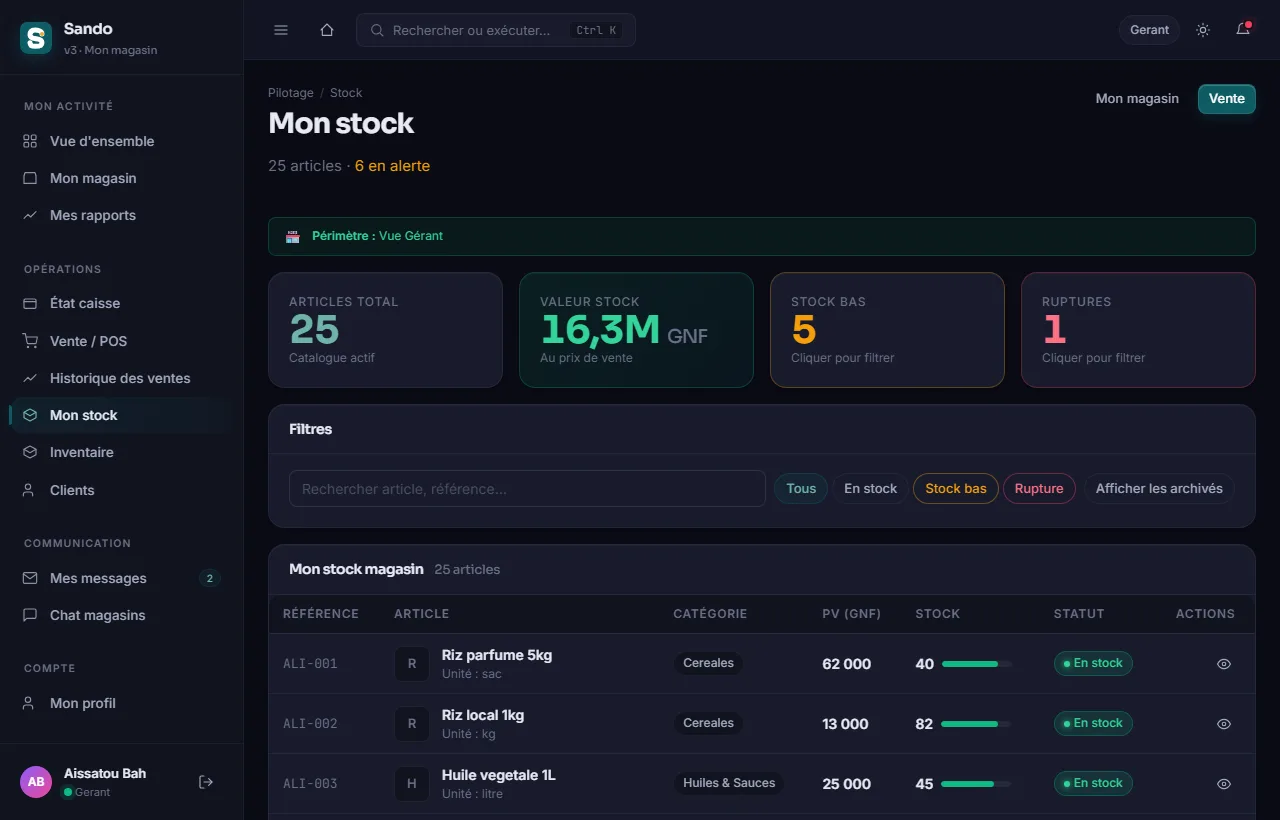Viewport: 1280px width, 820px height.
Task: Filter by Stock bas chip
Action: pyautogui.click(x=956, y=489)
